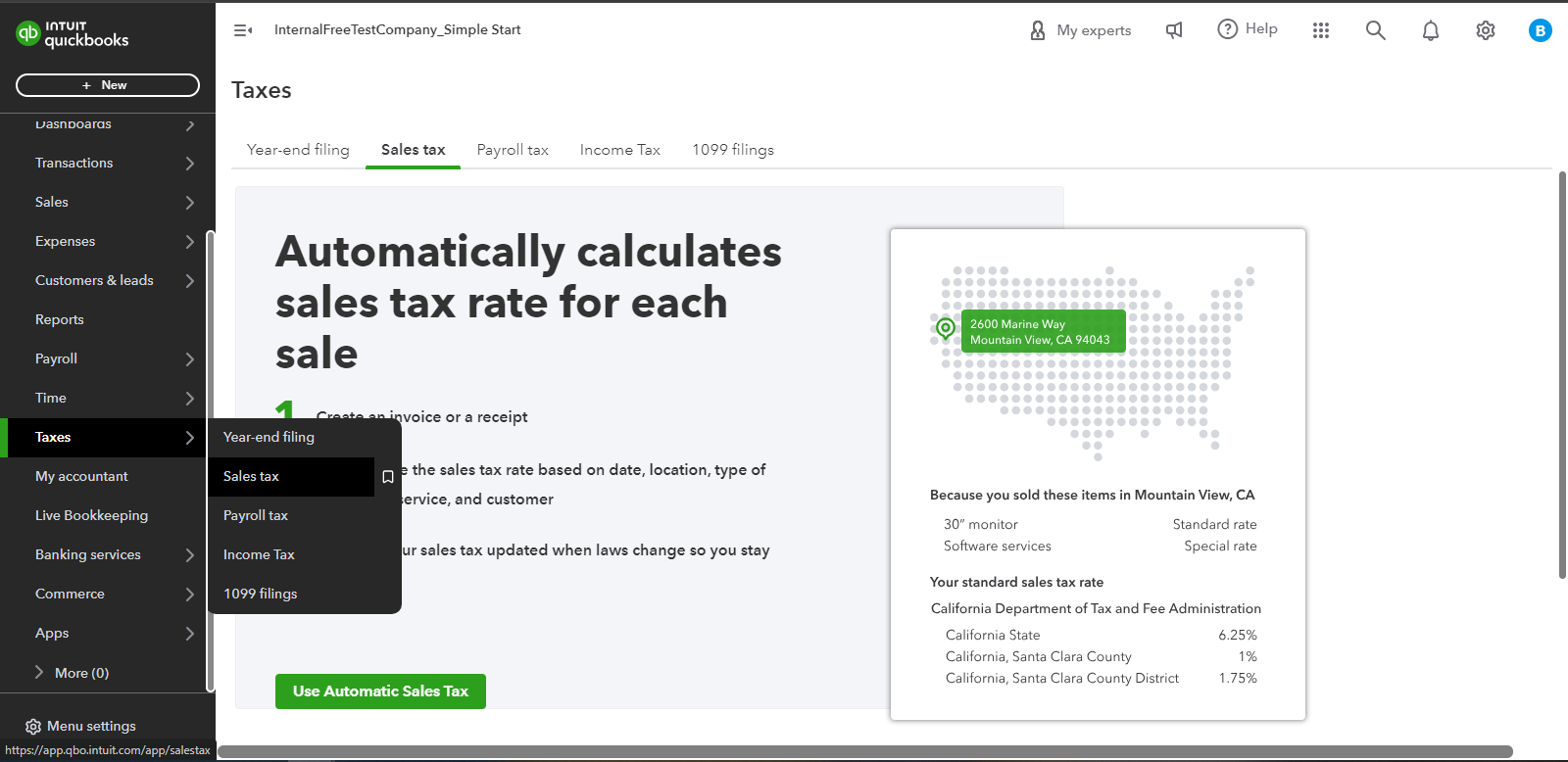The image size is (1568, 762).
Task: Collapse the sidebar with the menu icon
Action: pyautogui.click(x=243, y=30)
